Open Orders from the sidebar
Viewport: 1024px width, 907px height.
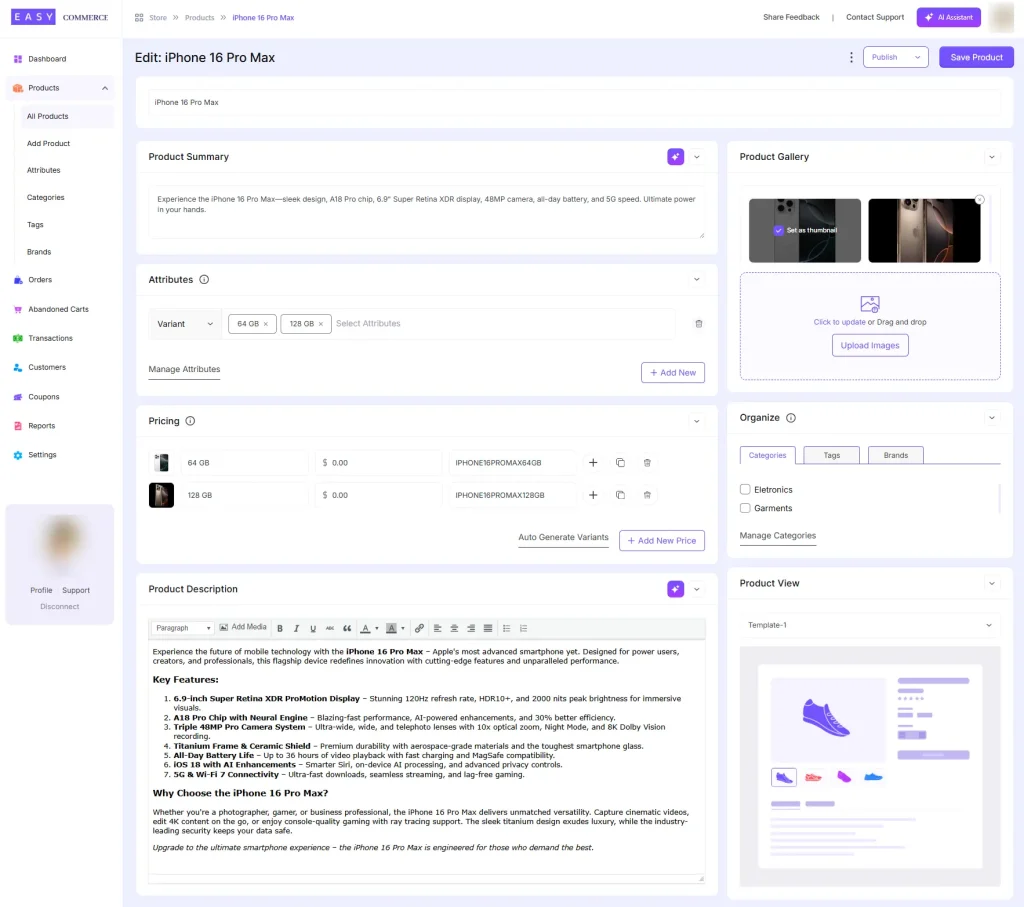click(x=40, y=279)
